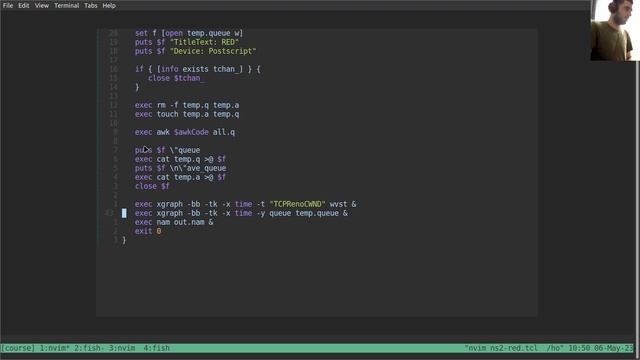Click the line 'puts $f \"queue'
This screenshot has height=360, width=640.
[167, 150]
